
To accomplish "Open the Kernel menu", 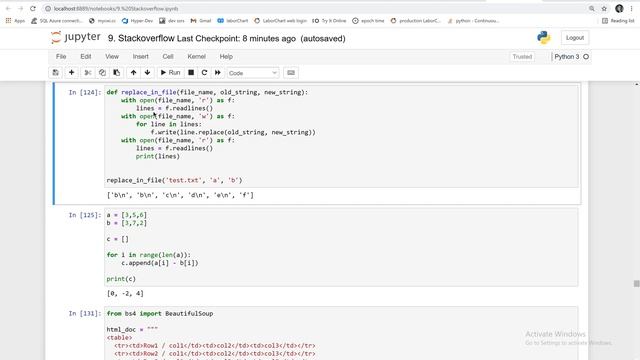I will 196,57.
